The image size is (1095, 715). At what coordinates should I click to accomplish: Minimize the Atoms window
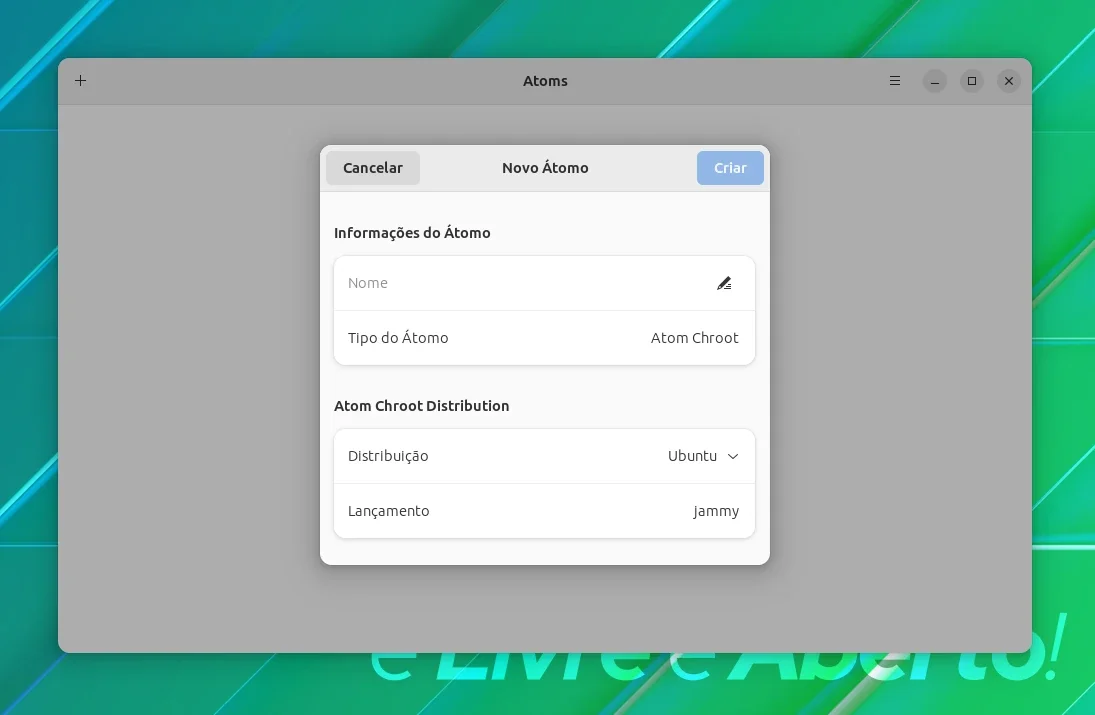point(934,81)
